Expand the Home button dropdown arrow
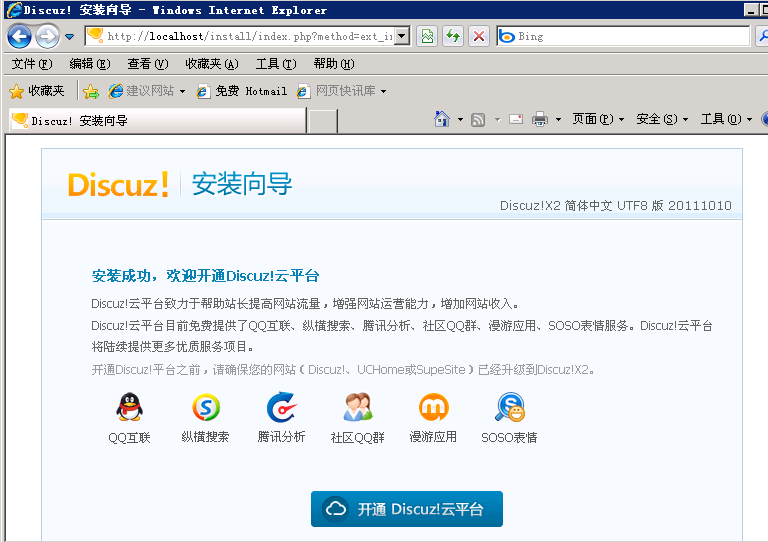768x542 pixels. [460, 119]
